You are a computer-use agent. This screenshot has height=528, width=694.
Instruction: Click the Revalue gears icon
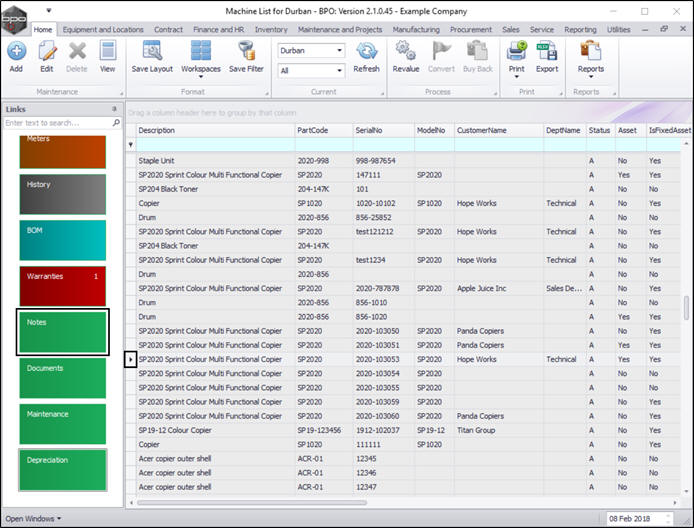406,51
